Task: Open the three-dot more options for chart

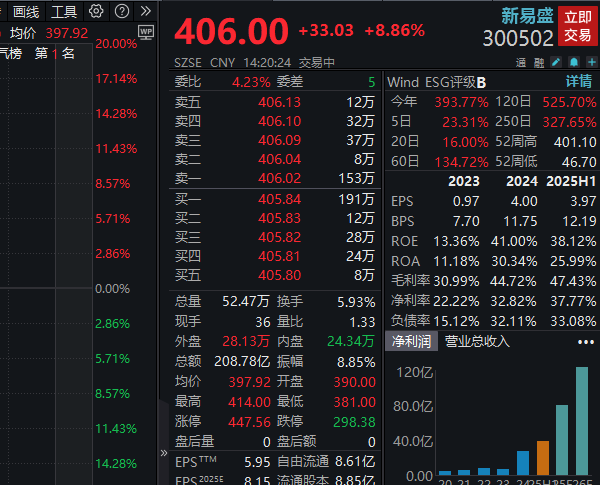Action: [x=585, y=341]
